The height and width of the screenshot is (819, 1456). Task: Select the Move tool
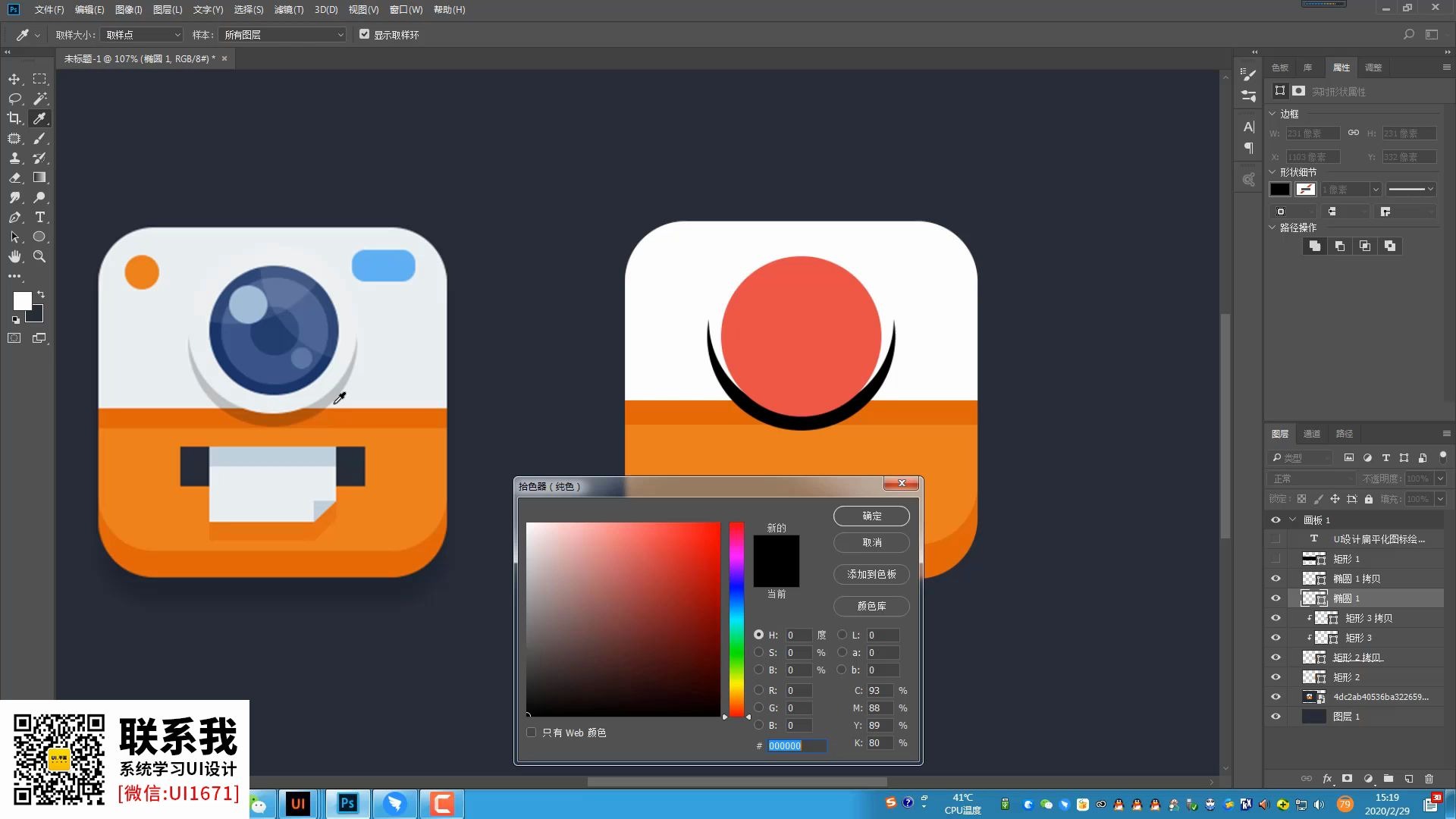14,79
